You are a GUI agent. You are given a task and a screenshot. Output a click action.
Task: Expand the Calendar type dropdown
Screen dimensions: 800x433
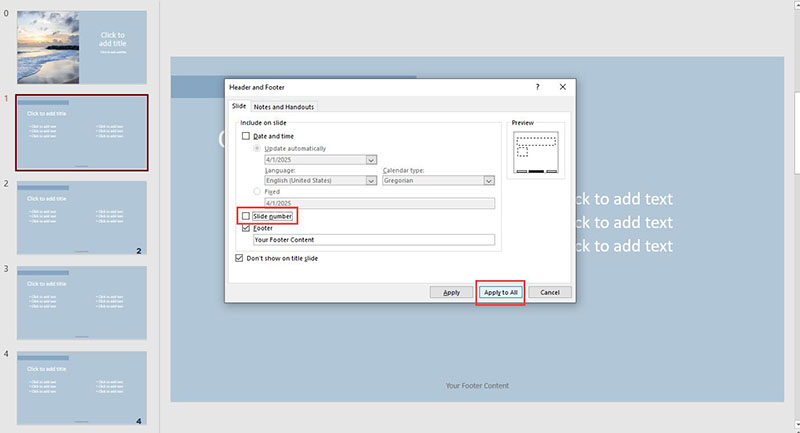[489, 181]
